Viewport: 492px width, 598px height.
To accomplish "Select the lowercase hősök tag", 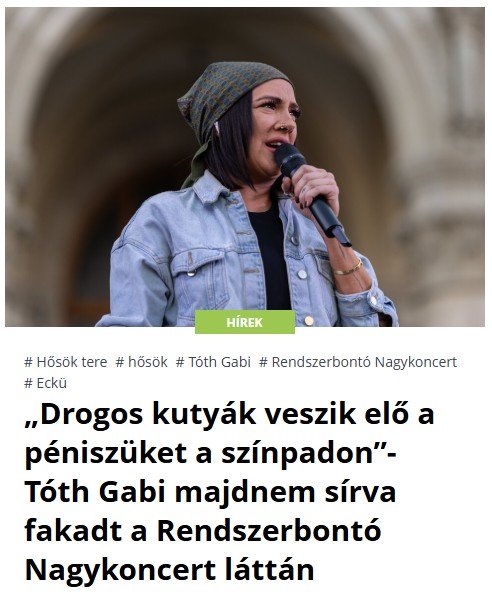I will 141,362.
